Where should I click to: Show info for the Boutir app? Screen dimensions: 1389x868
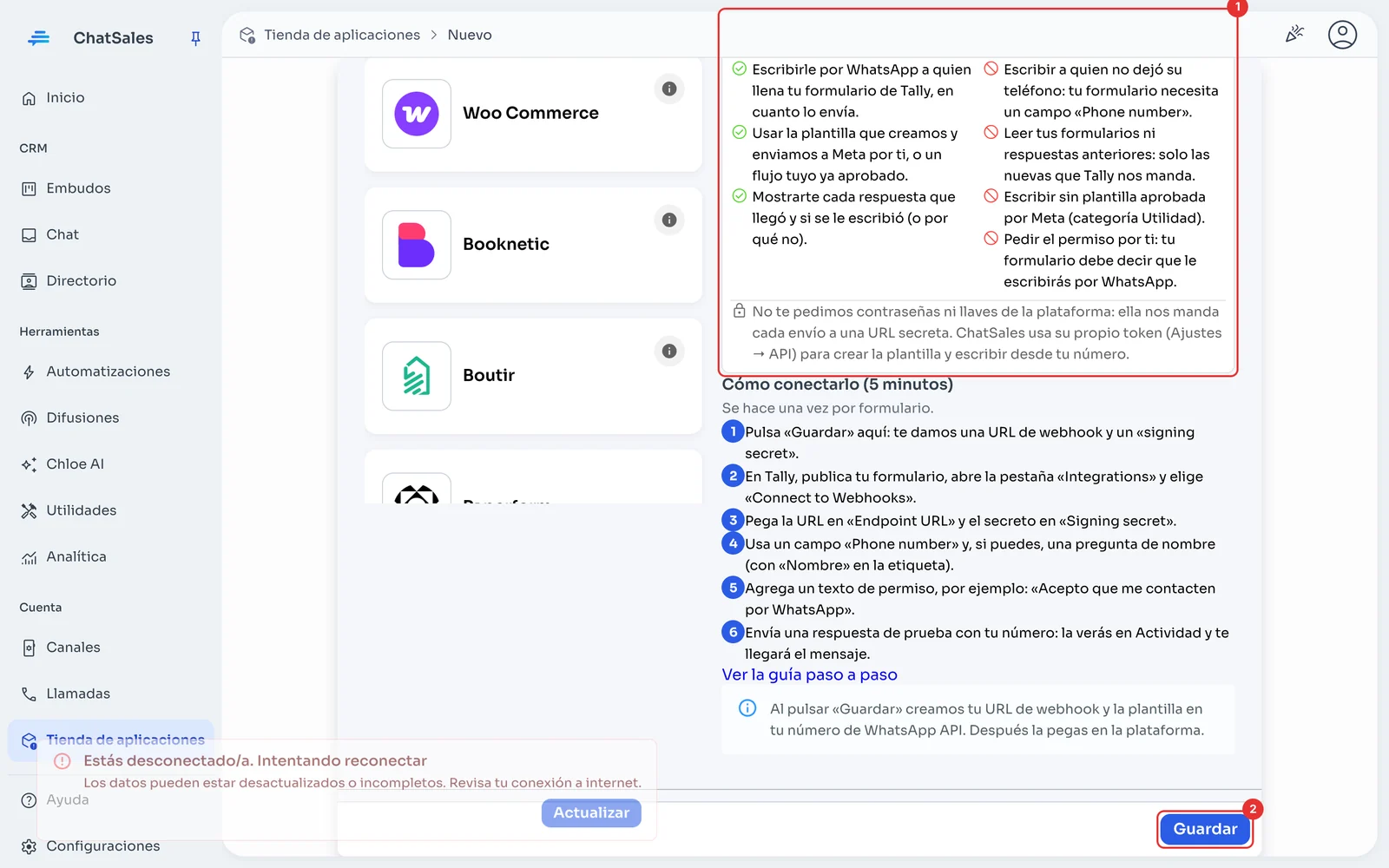pos(669,351)
